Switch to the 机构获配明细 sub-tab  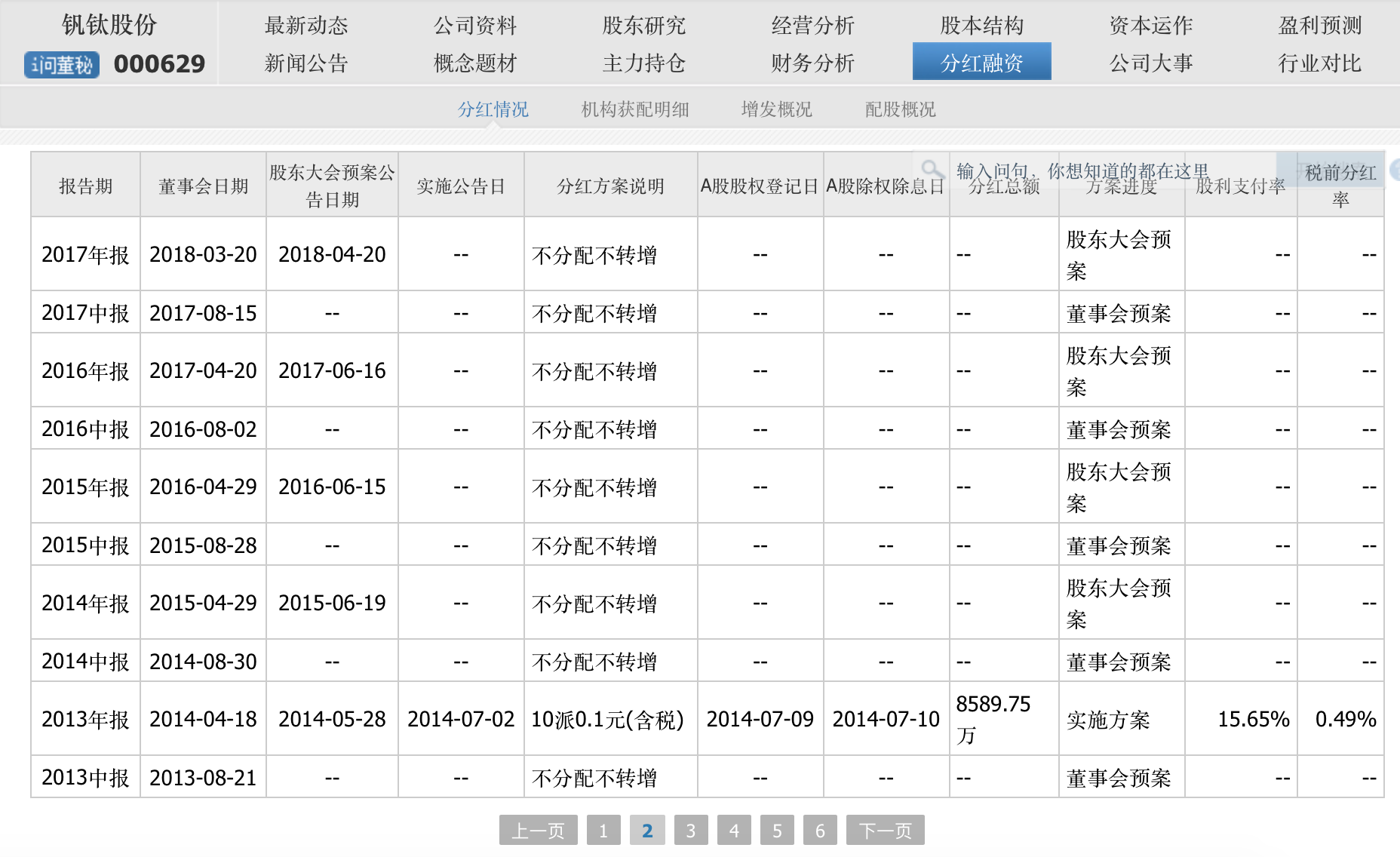(x=635, y=109)
